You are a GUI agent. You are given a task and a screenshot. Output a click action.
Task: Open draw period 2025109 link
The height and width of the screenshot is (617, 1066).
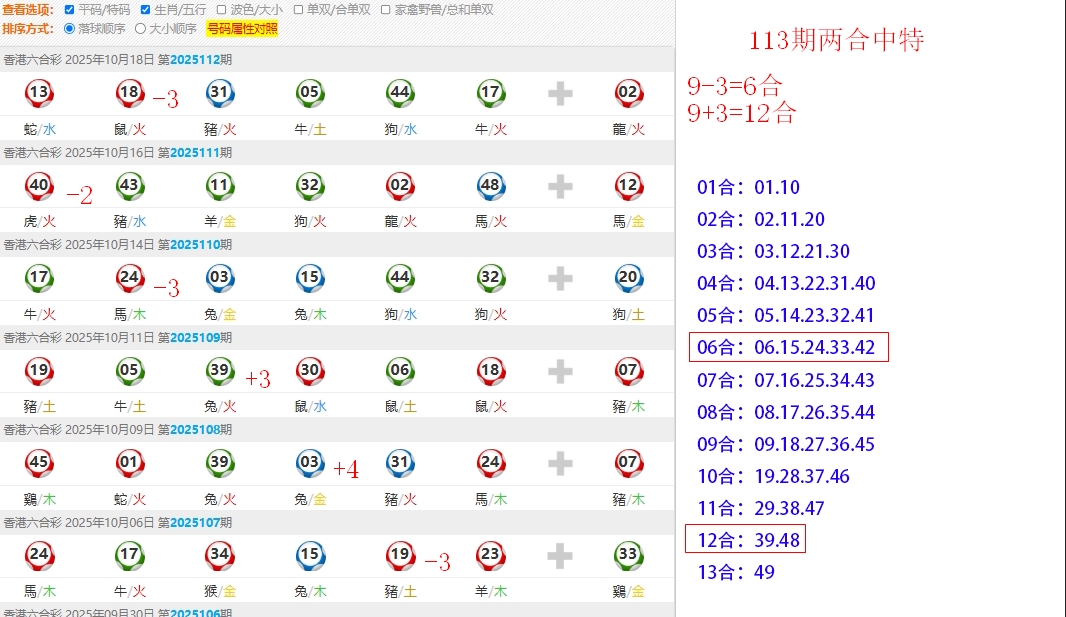194,338
